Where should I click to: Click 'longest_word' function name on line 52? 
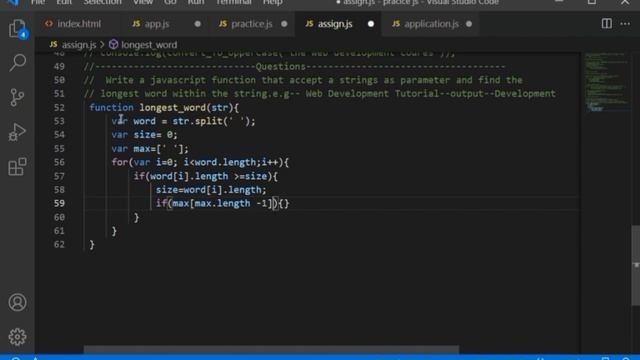(x=172, y=107)
